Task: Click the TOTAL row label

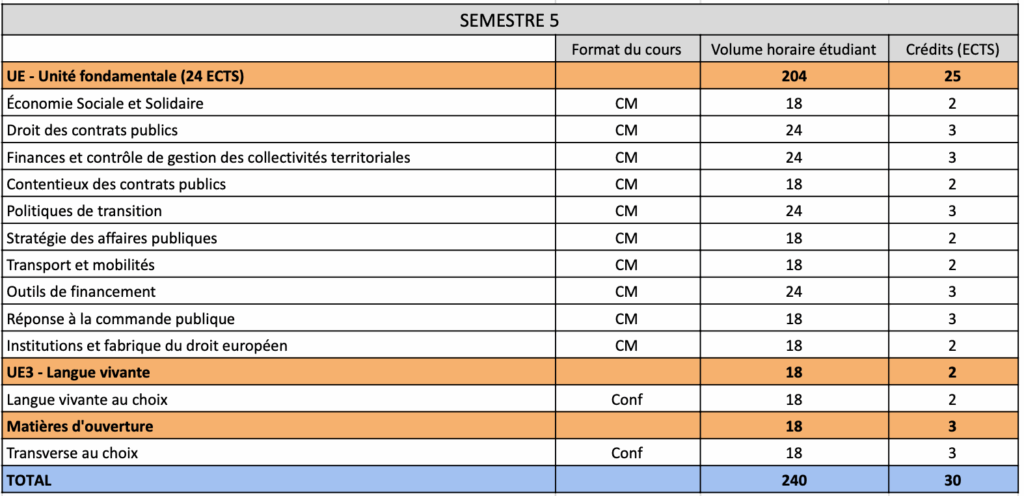Action: click(29, 481)
